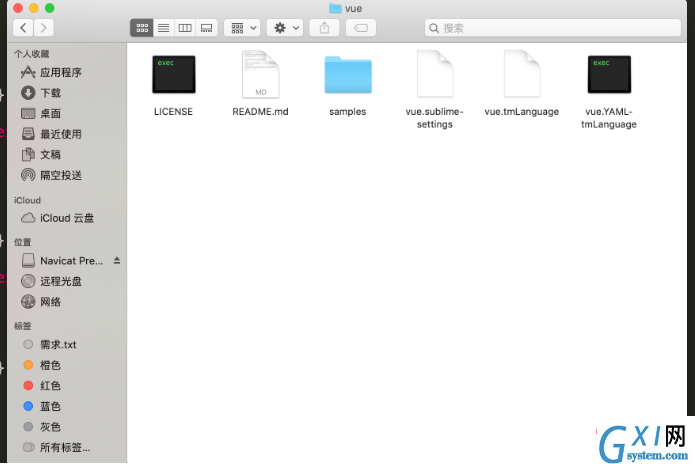Select the vue.sublime-settings file icon

pos(435,74)
